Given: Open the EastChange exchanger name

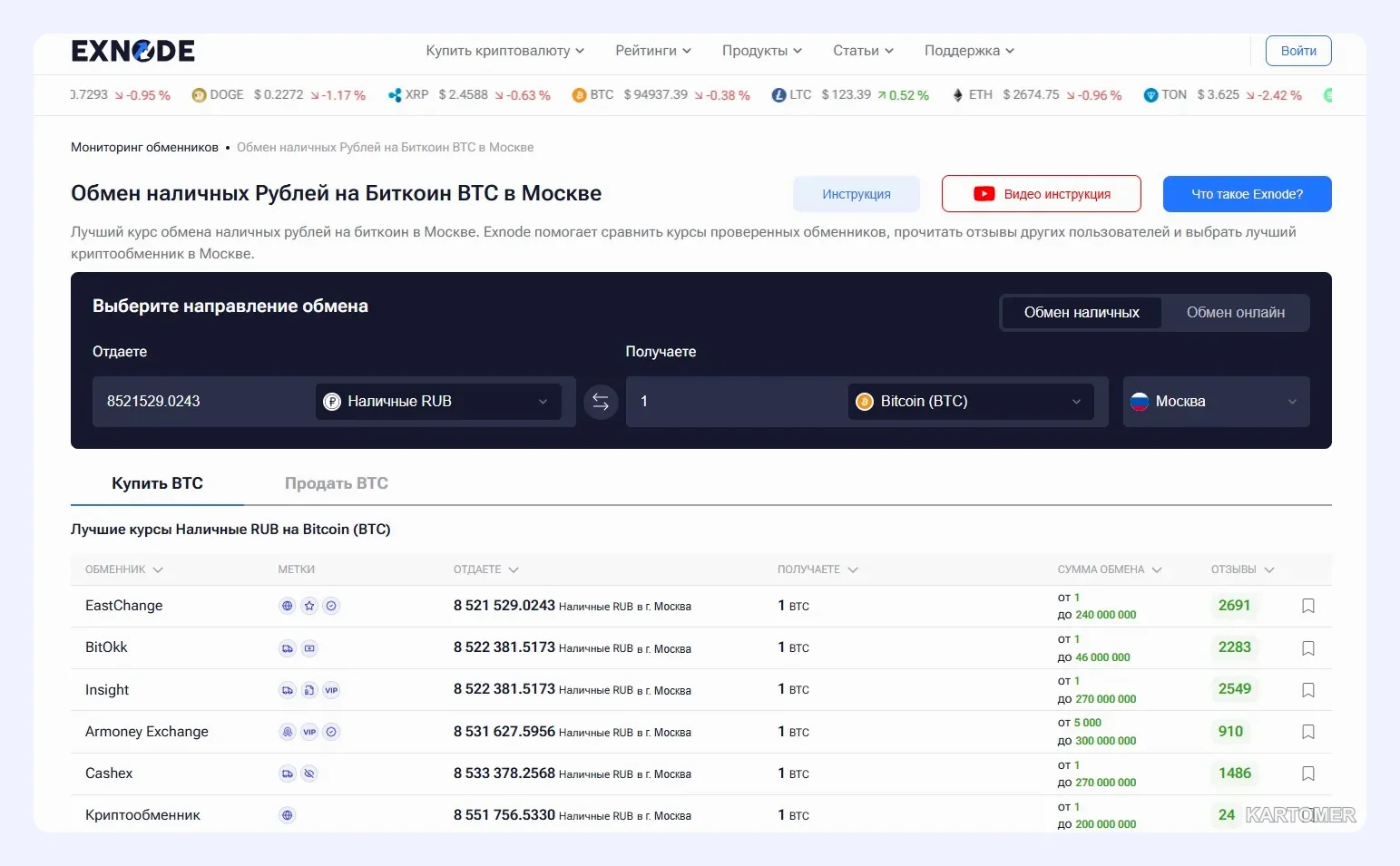Looking at the screenshot, I should (124, 606).
